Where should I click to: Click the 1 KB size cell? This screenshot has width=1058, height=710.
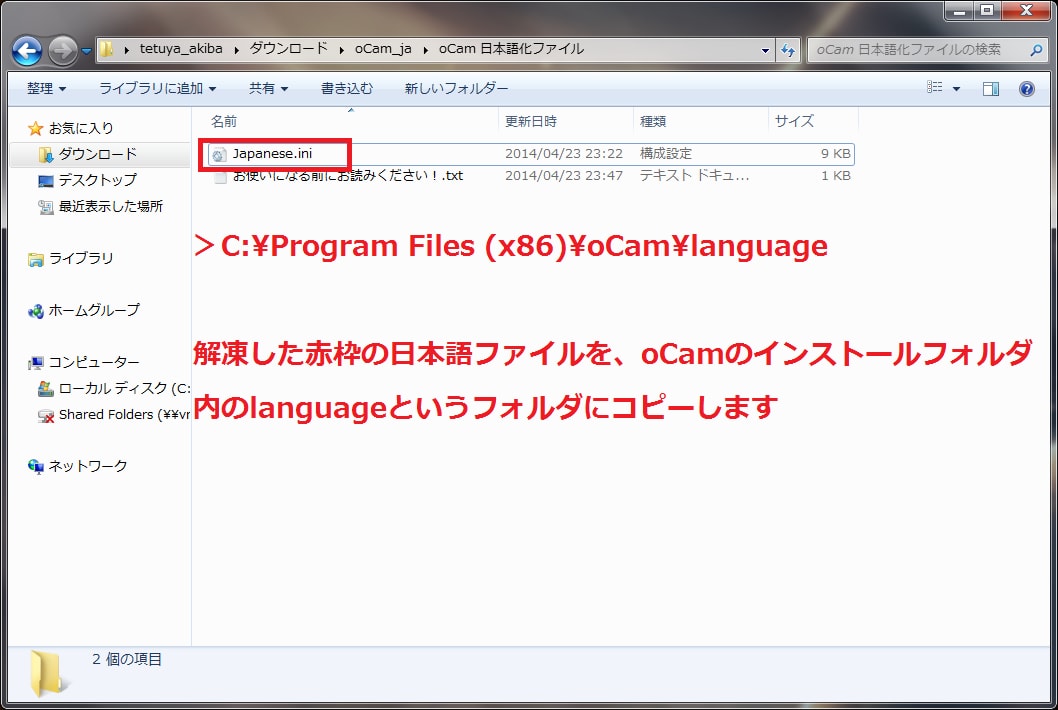click(x=835, y=176)
